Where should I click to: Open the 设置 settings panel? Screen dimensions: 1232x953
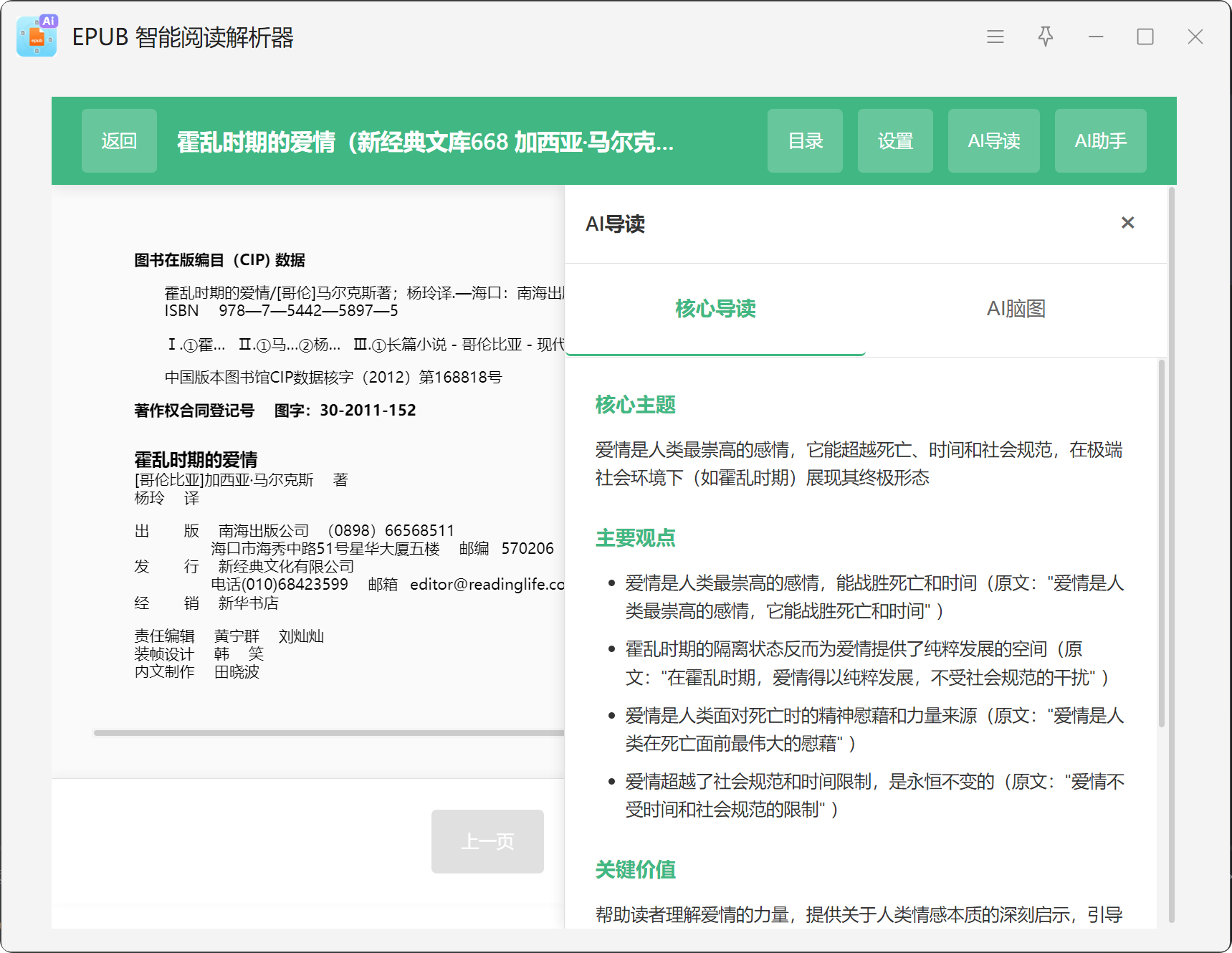(x=895, y=141)
